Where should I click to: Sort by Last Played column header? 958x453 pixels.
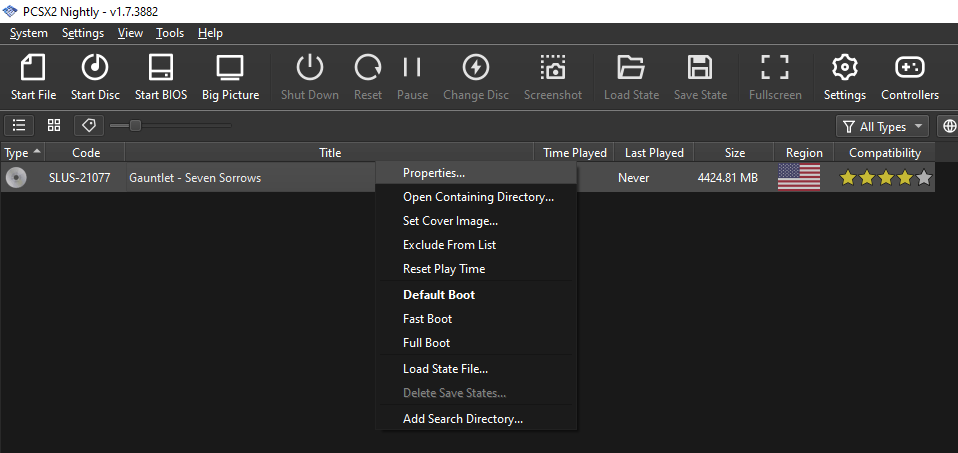(x=654, y=153)
